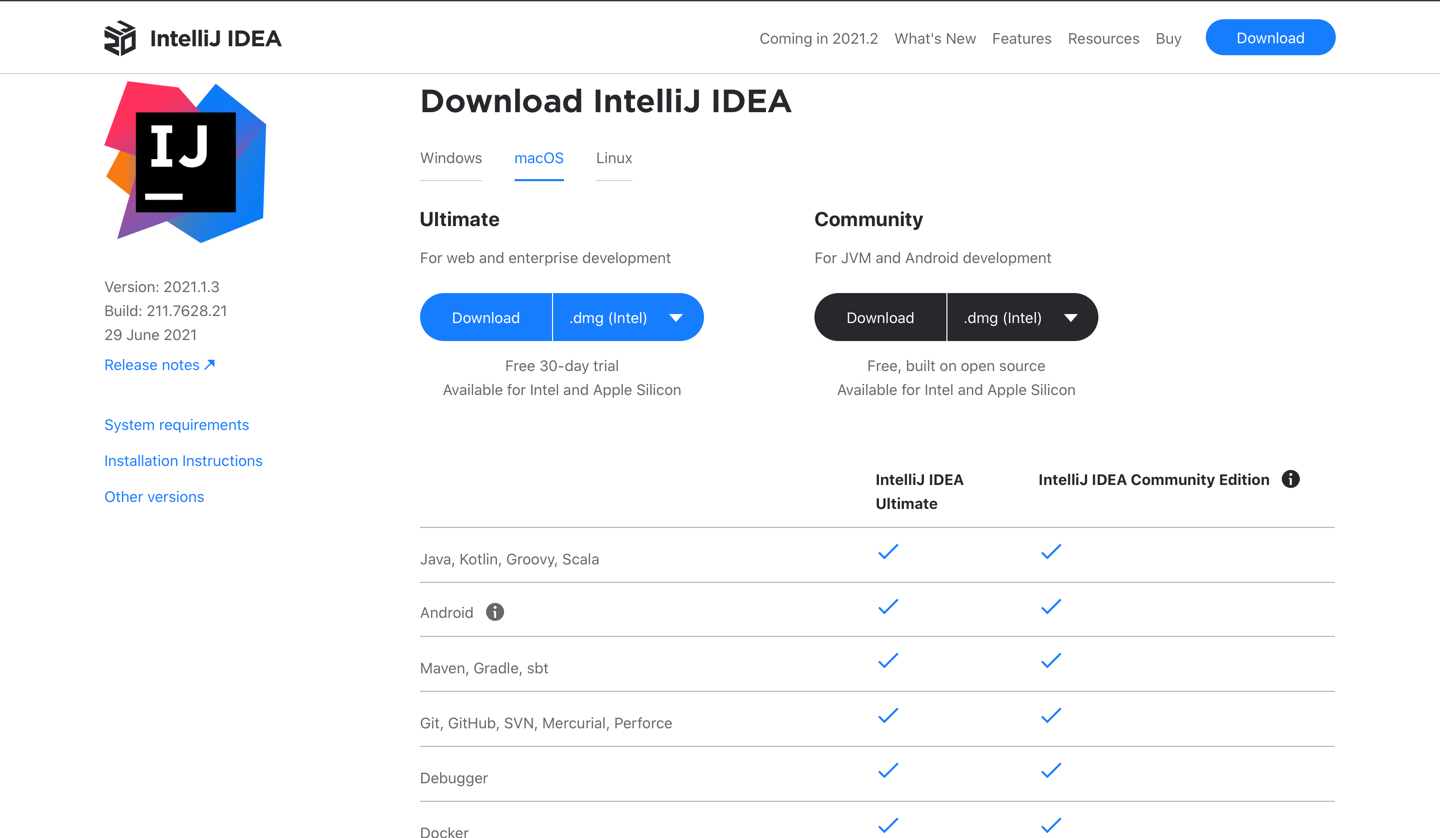Image resolution: width=1440 pixels, height=838 pixels.
Task: Click the 'IntelliJ IDEA Ultimate' column header
Action: pyautogui.click(x=919, y=492)
